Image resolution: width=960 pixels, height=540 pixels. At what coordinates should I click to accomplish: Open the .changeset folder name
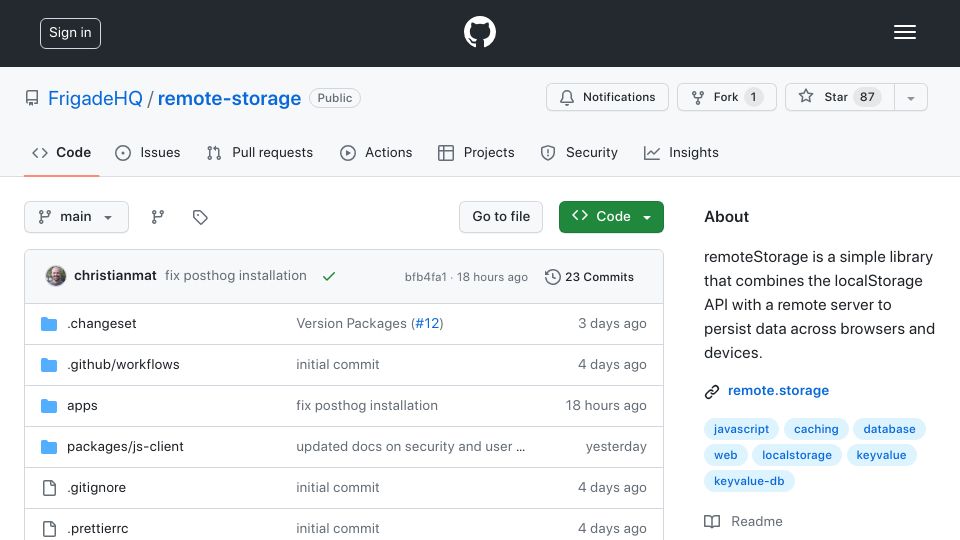[102, 323]
